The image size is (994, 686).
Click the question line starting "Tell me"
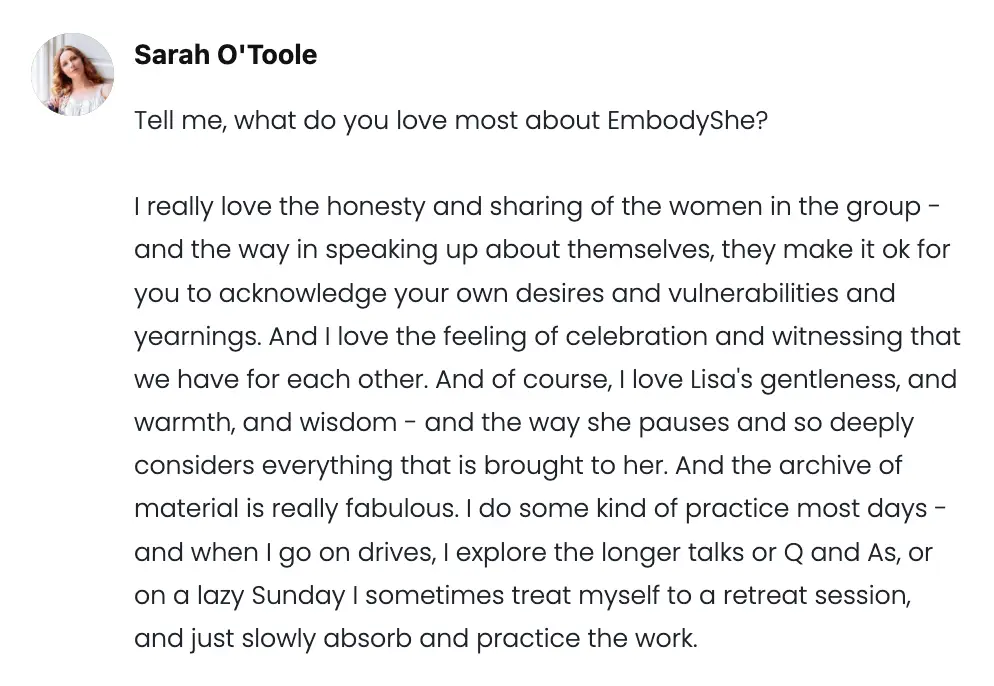click(x=450, y=121)
